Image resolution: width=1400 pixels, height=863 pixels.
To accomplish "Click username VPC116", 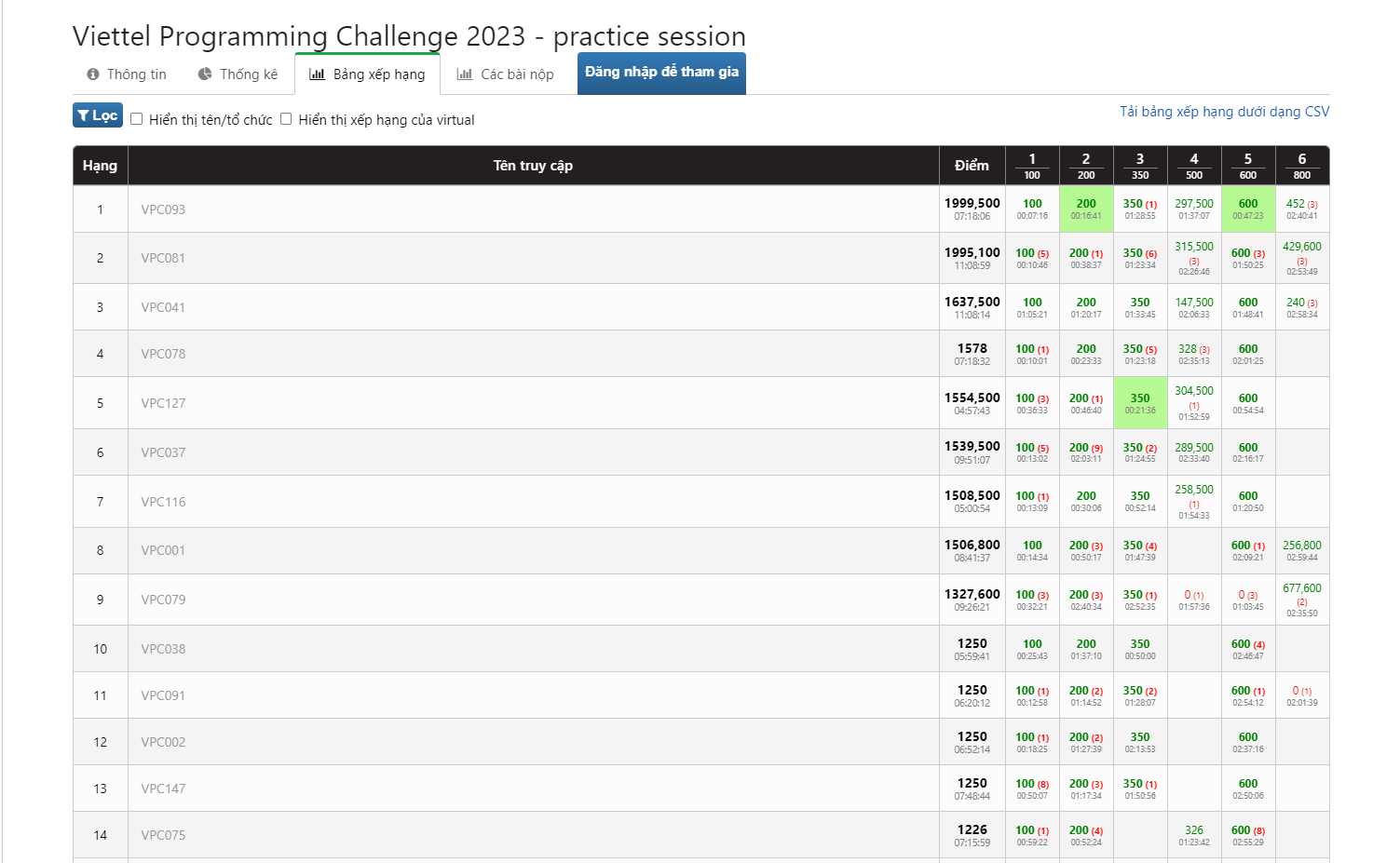I will 163,502.
